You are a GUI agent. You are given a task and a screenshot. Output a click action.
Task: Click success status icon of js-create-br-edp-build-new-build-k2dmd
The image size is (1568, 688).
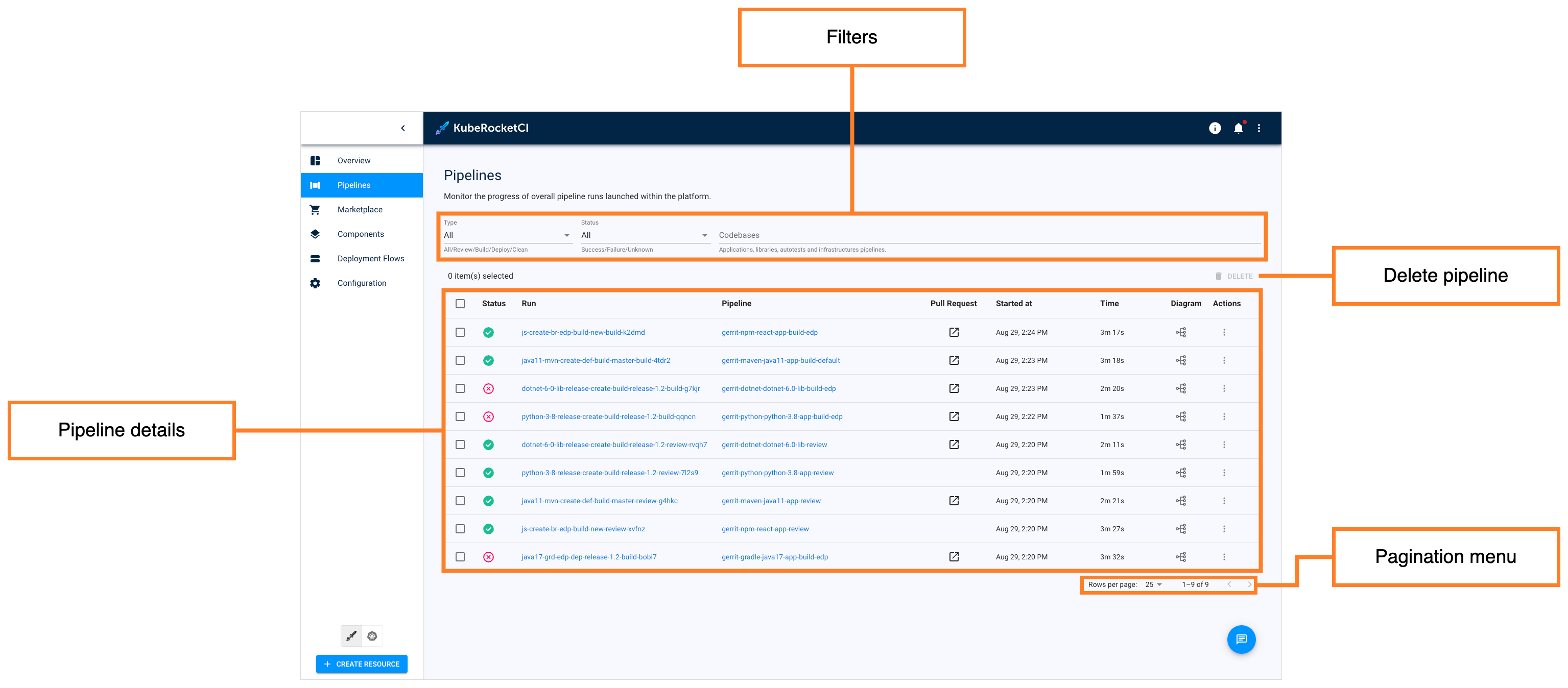click(488, 332)
